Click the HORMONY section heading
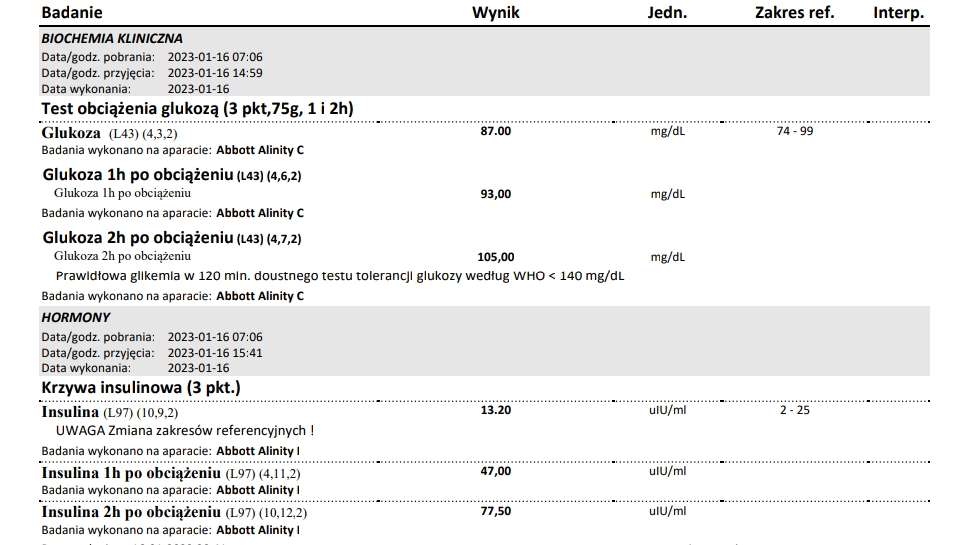 point(76,317)
